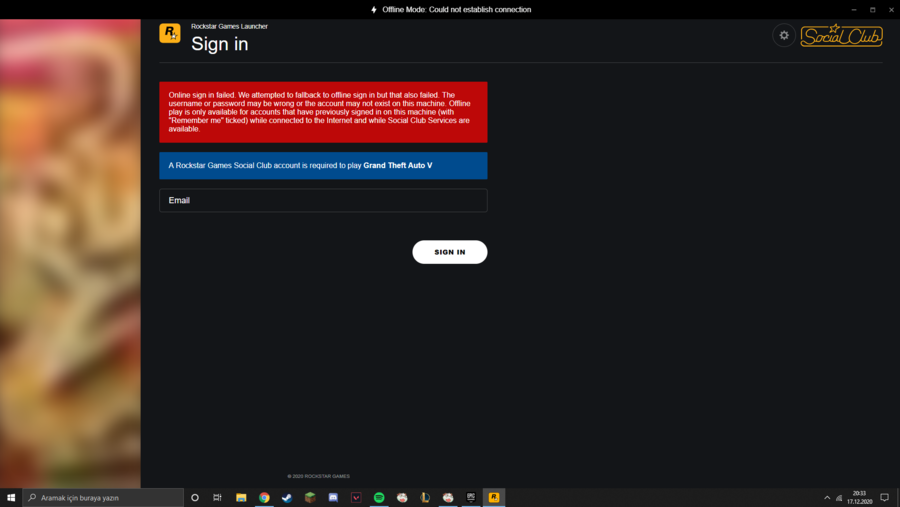This screenshot has width=900, height=507.
Task: Click the SIGN IN button
Action: point(449,252)
